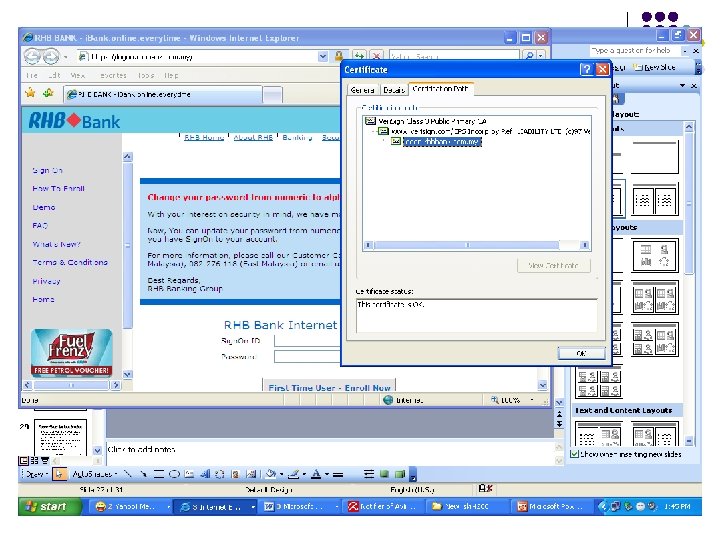Click First Time User - Enroll Now link
Image resolution: width=720 pixels, height=540 pixels.
329,388
